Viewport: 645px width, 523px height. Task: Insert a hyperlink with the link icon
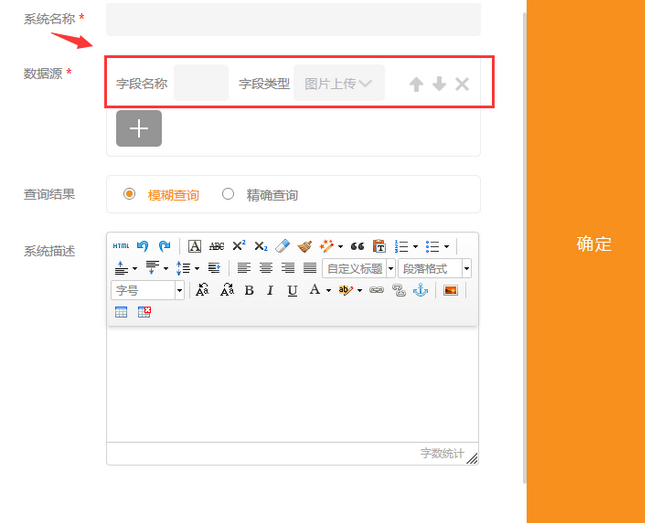point(377,290)
